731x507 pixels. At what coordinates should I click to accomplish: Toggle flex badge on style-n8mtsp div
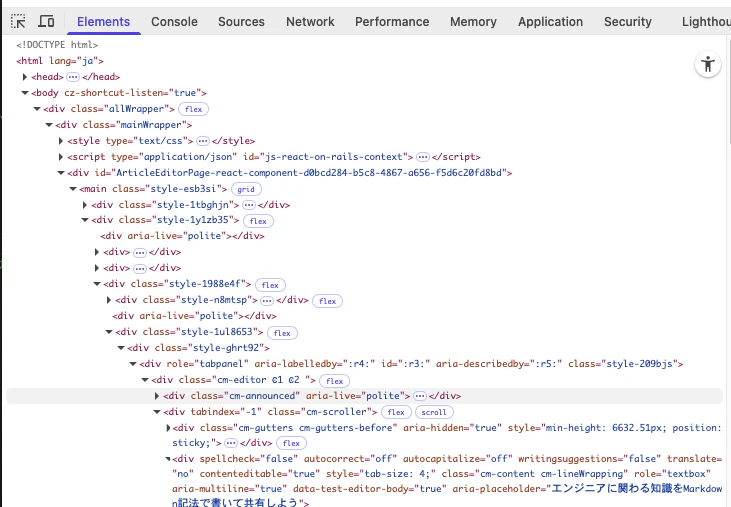pyautogui.click(x=327, y=301)
